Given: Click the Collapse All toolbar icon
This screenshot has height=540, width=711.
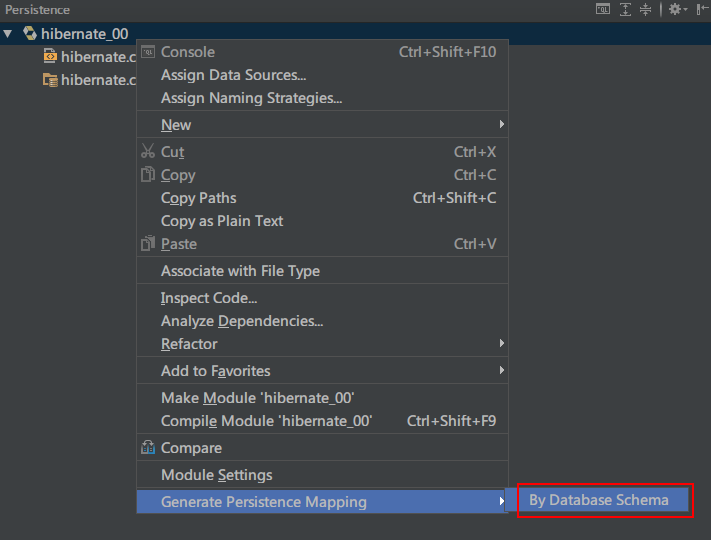Looking at the screenshot, I should (x=645, y=10).
